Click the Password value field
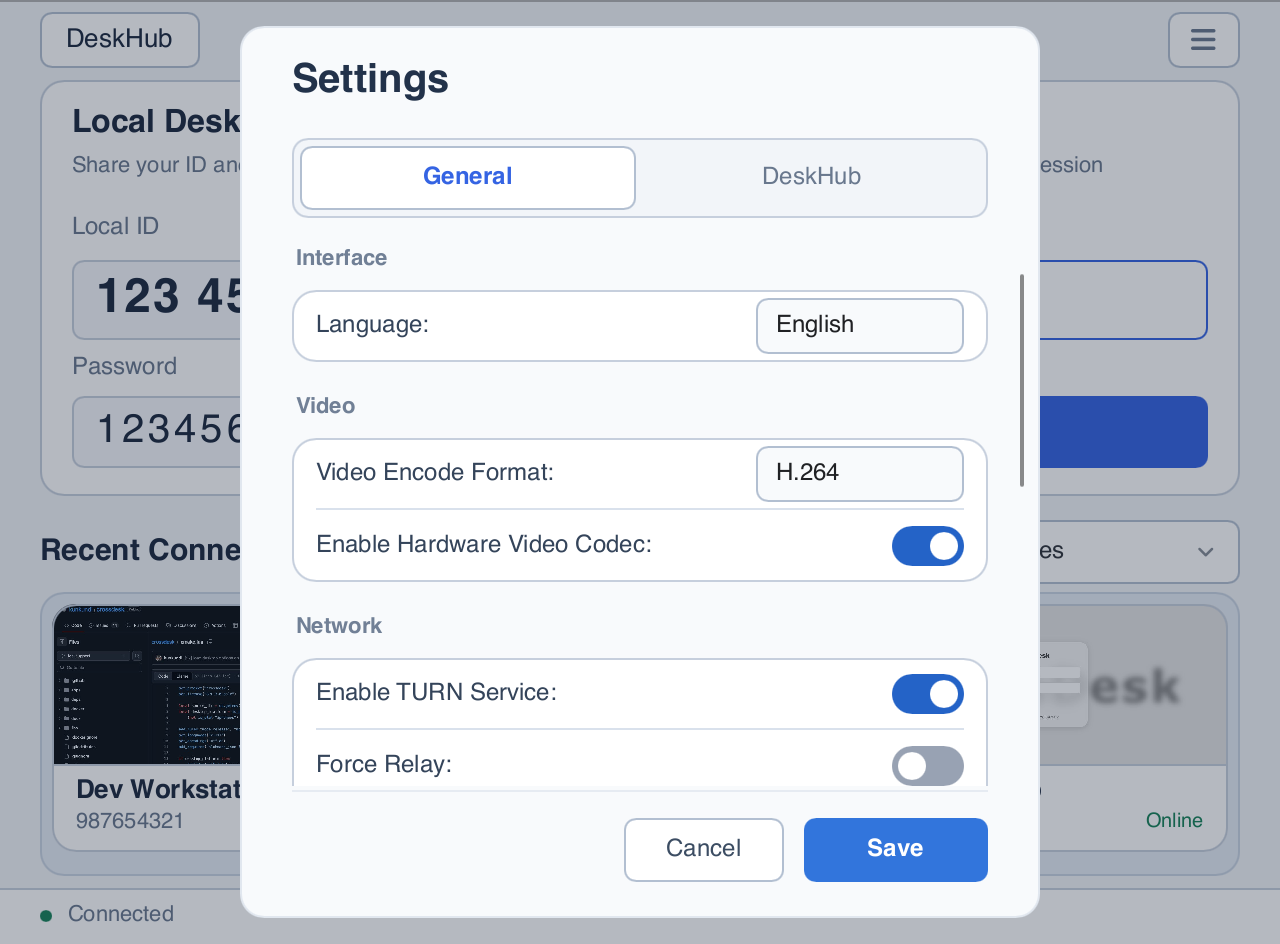 pyautogui.click(x=157, y=432)
